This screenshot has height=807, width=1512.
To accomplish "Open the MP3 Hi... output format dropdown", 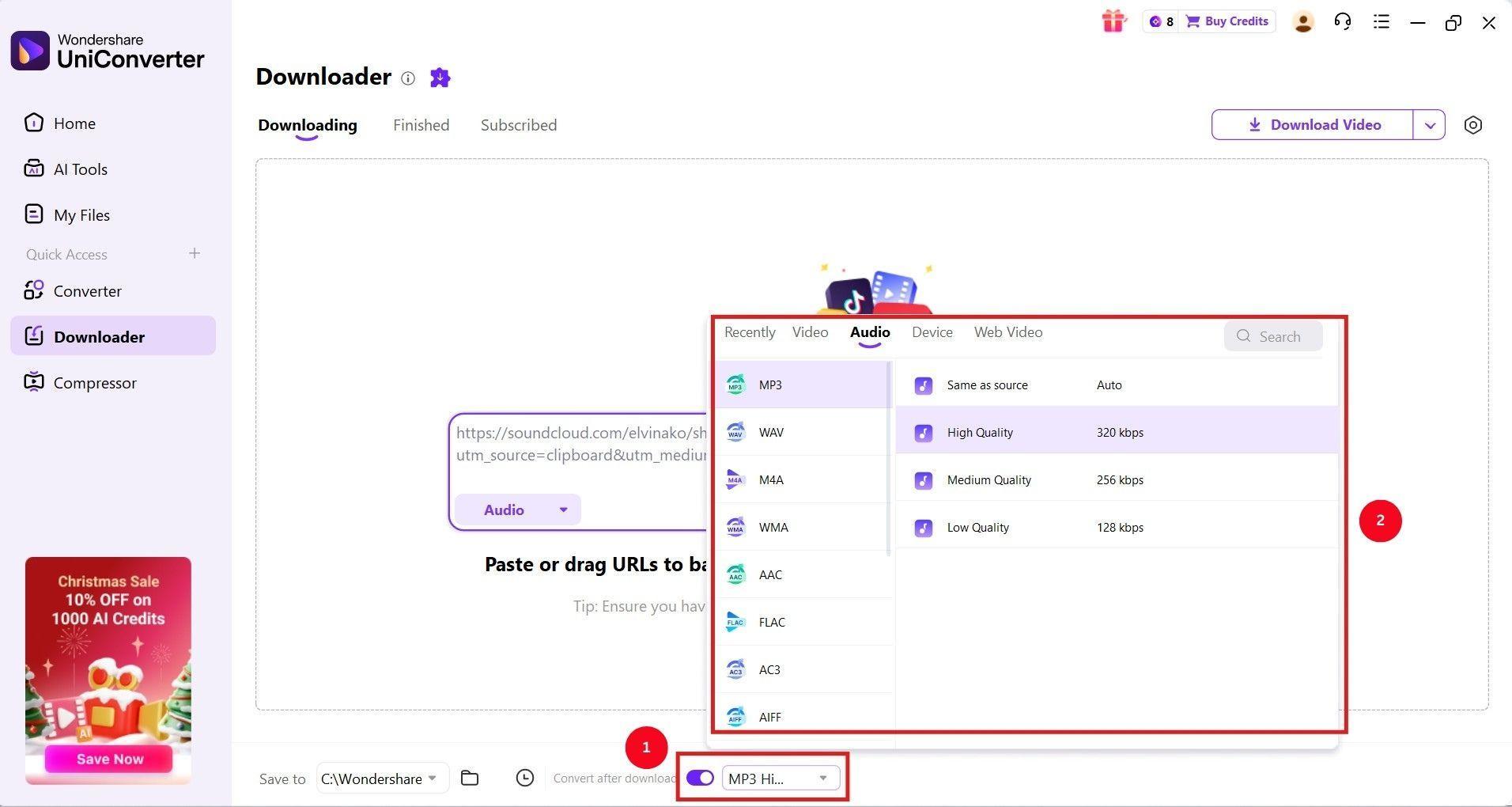I will point(780,779).
